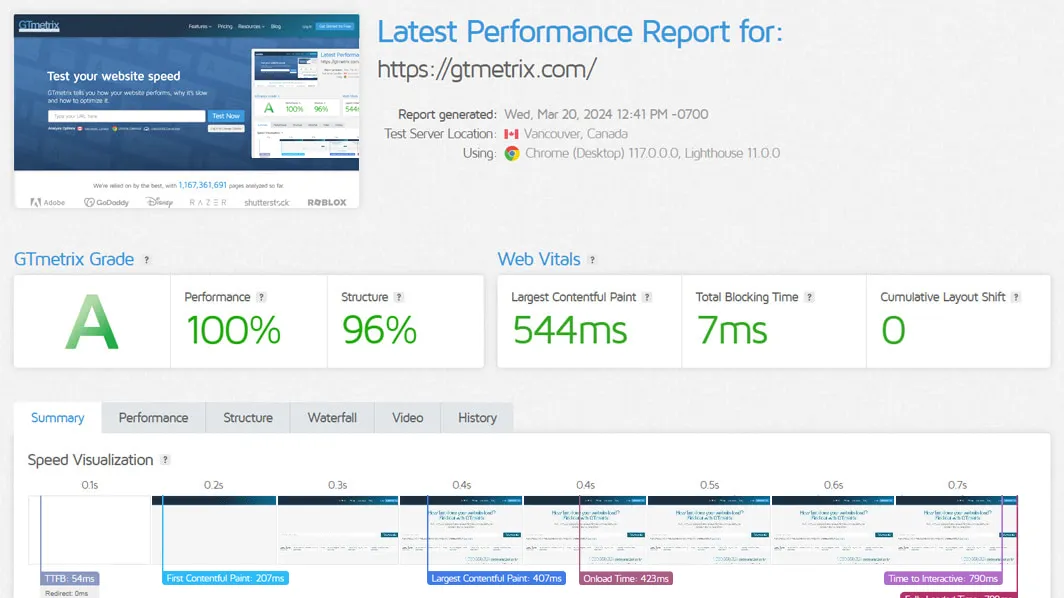
Task: Click the Structure score help icon
Action: (x=399, y=297)
